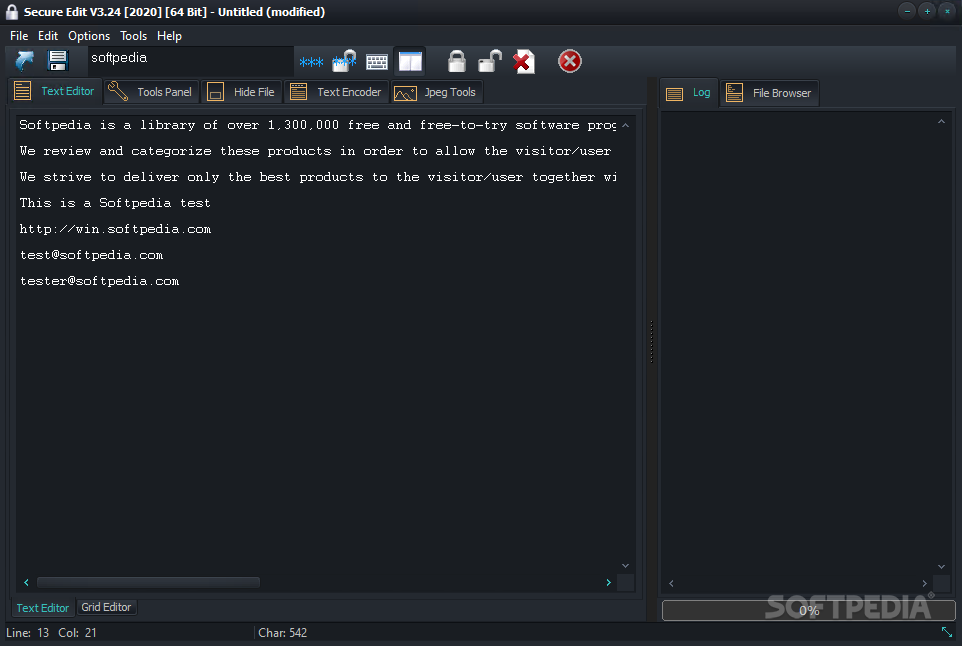Click the line starting 'Softpedia is a library'

[x=318, y=125]
